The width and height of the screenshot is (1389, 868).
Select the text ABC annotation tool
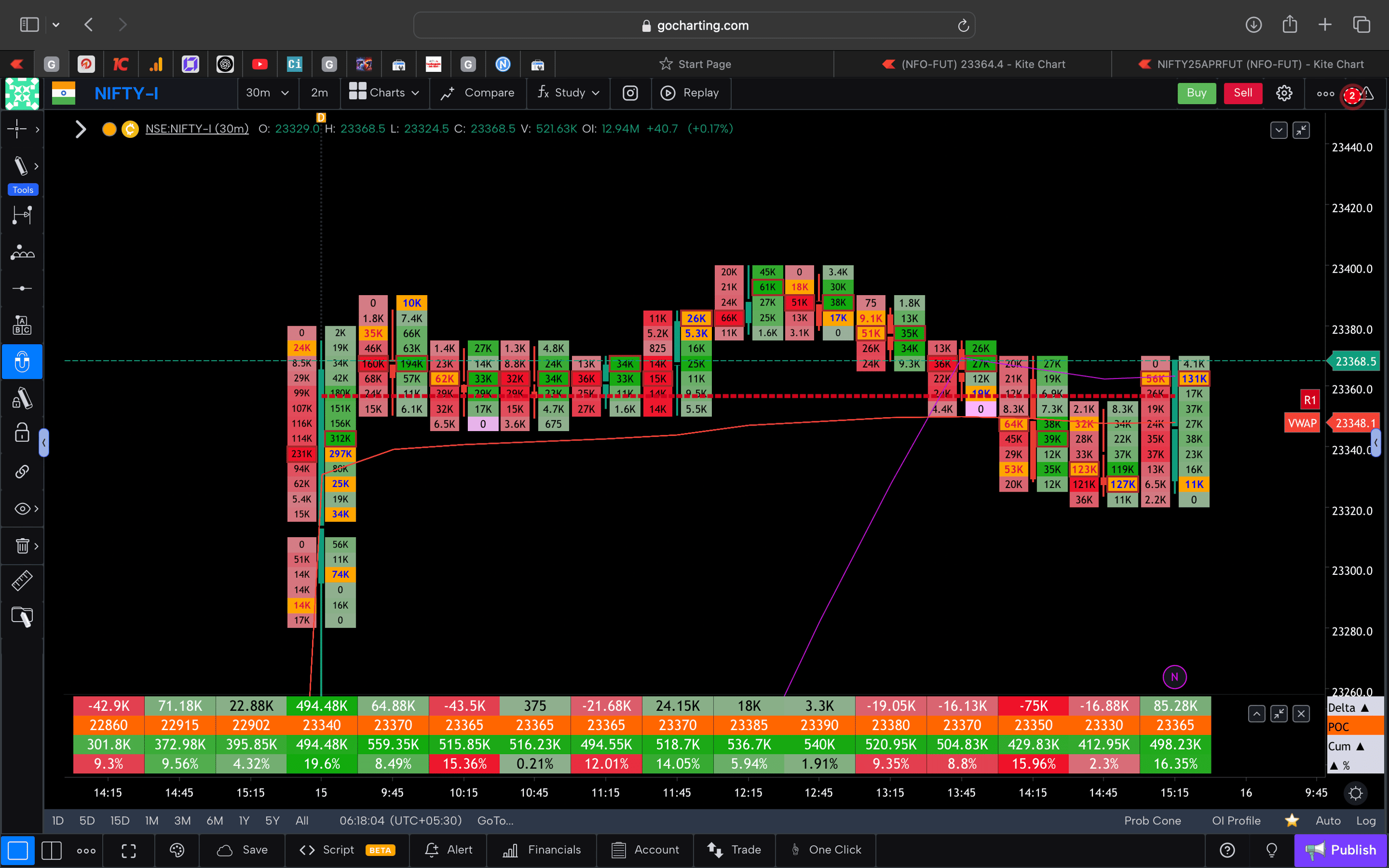22,324
